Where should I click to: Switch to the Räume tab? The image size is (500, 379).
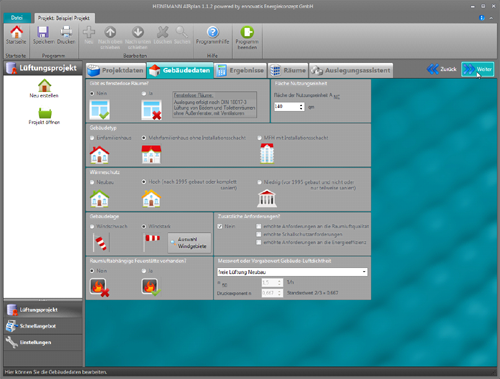(x=288, y=70)
